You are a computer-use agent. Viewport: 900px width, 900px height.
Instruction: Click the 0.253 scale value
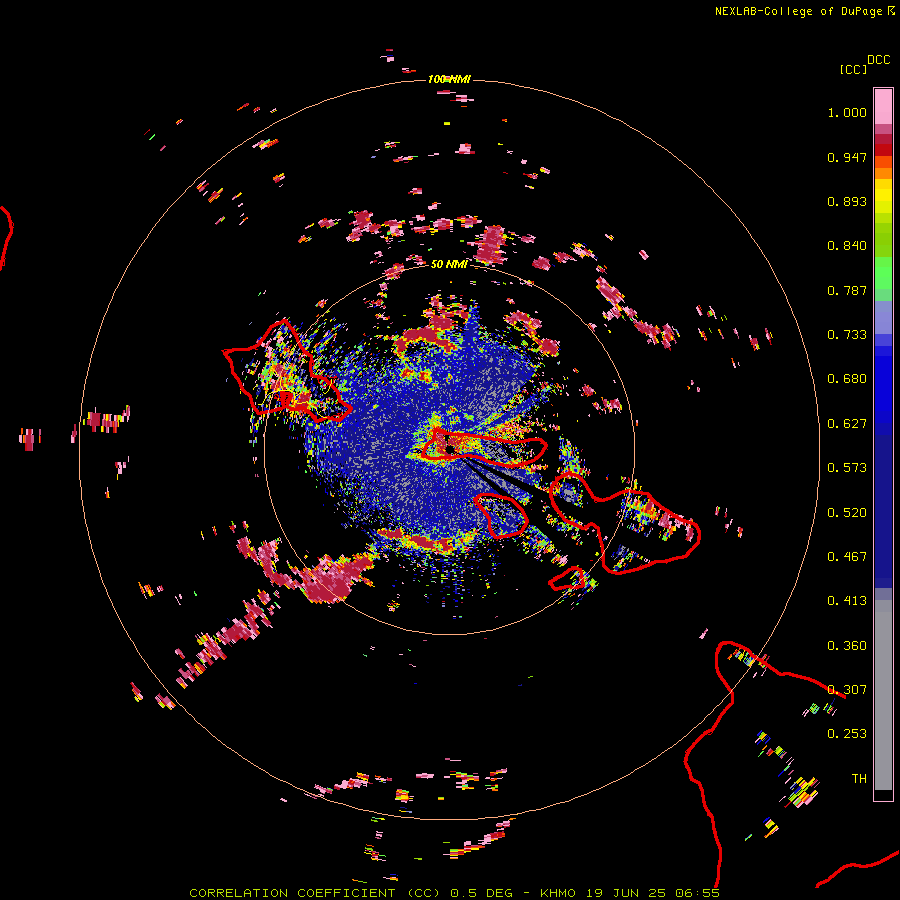(847, 734)
